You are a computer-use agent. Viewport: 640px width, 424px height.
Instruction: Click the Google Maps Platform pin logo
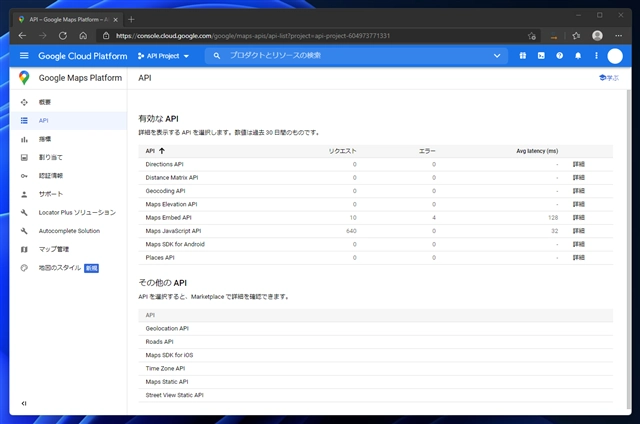pyautogui.click(x=24, y=78)
